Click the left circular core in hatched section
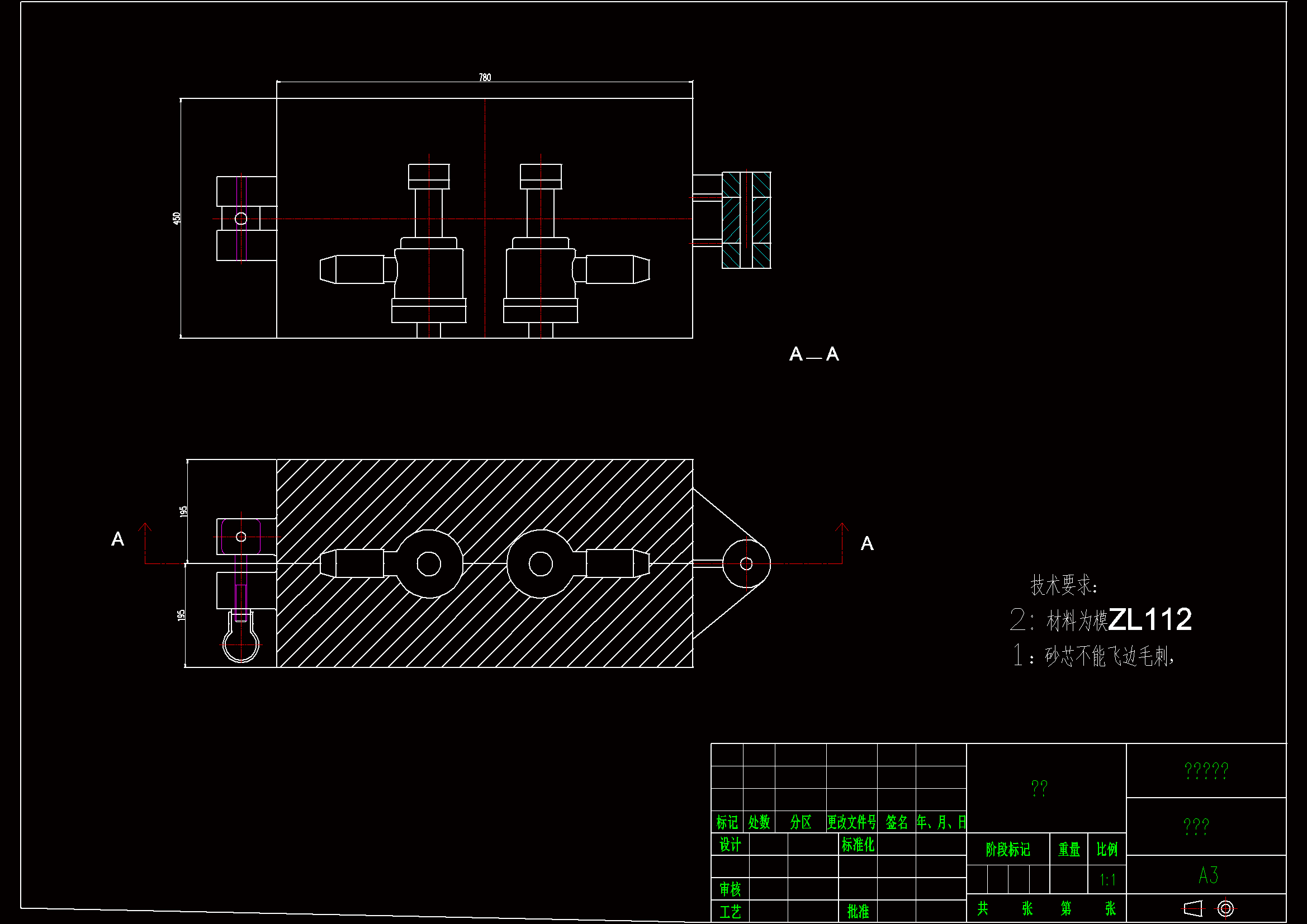Image resolution: width=1307 pixels, height=924 pixels. pyautogui.click(x=429, y=564)
